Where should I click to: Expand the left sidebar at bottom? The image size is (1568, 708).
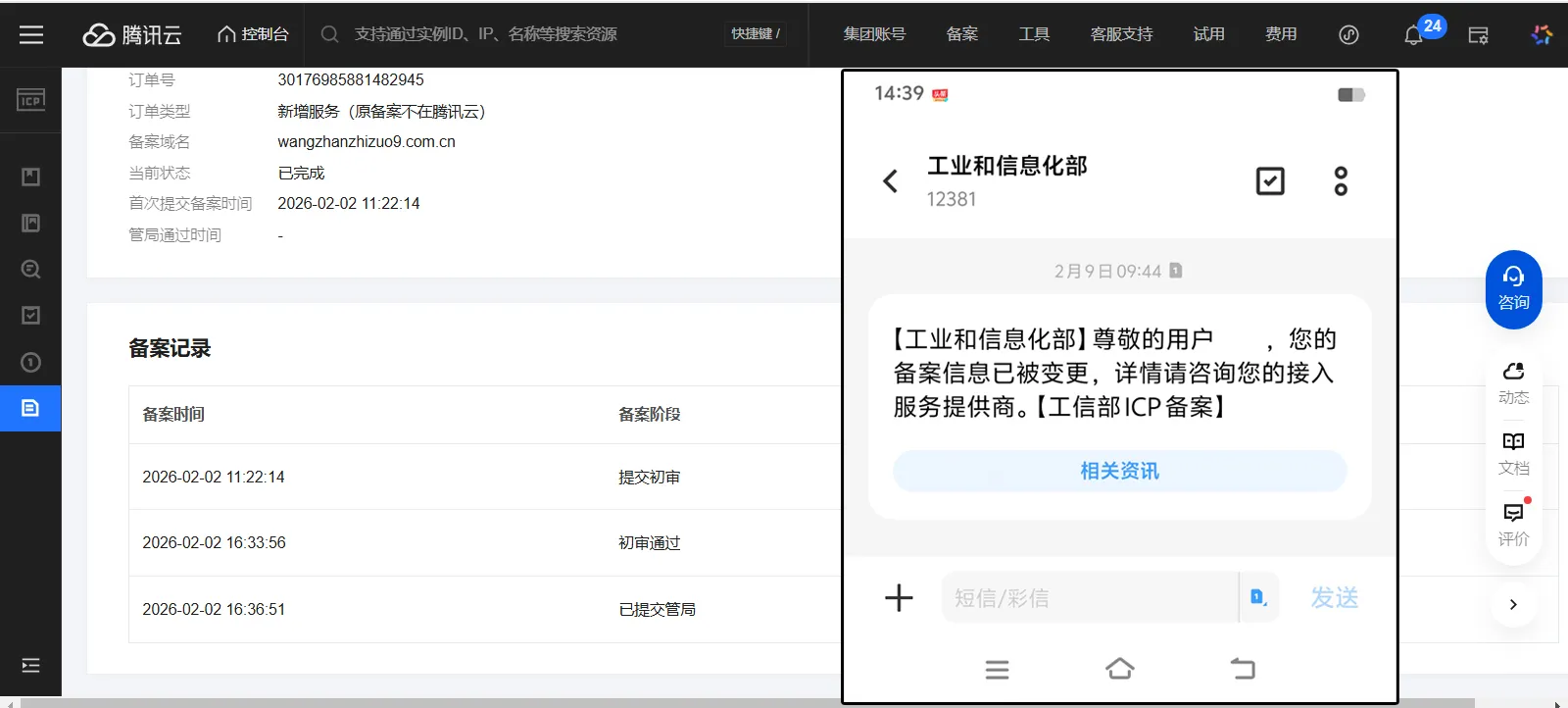(x=30, y=666)
